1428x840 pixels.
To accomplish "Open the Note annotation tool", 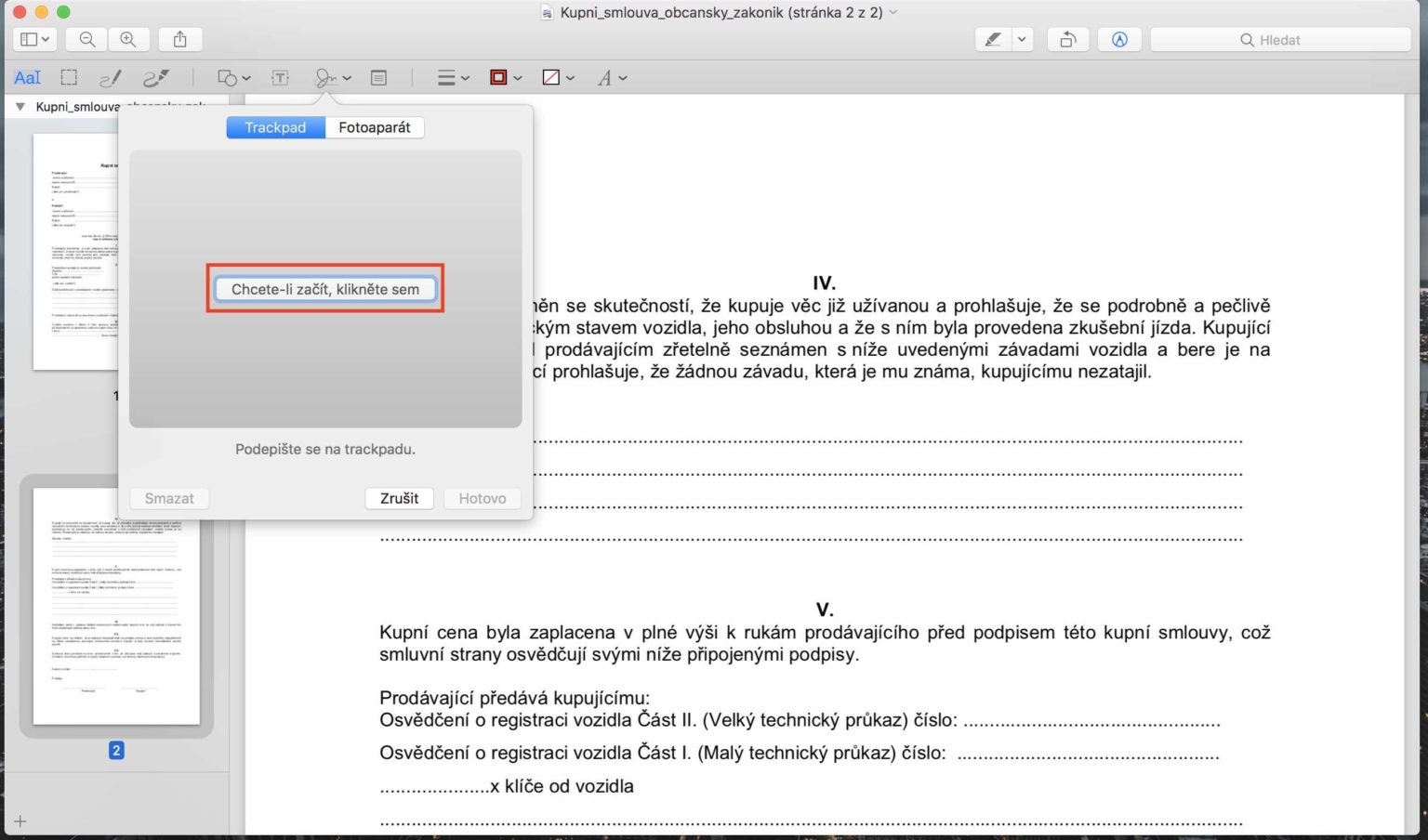I will [x=378, y=77].
